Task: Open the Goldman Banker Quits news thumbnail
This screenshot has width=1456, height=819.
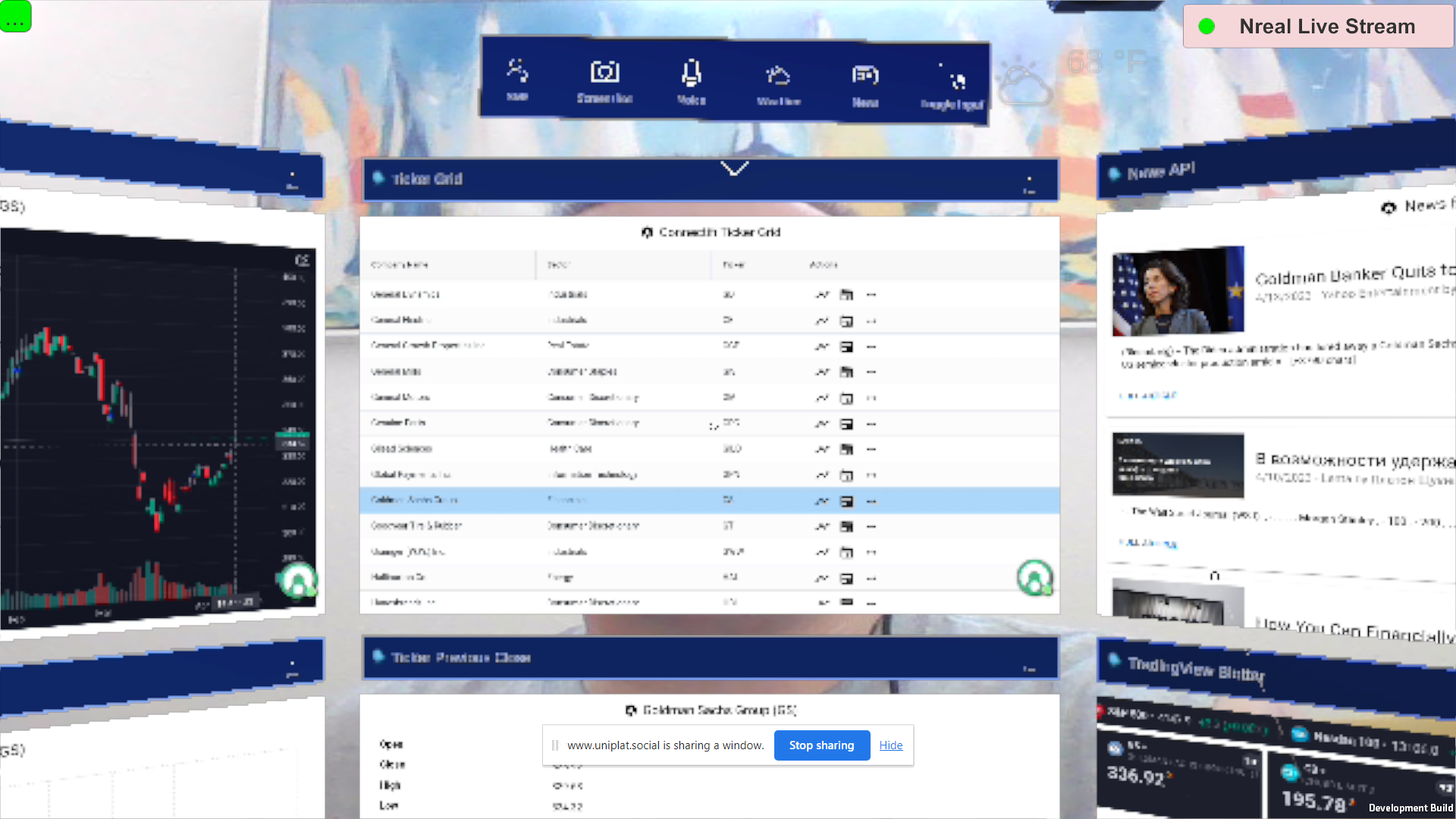Action: tap(1178, 291)
